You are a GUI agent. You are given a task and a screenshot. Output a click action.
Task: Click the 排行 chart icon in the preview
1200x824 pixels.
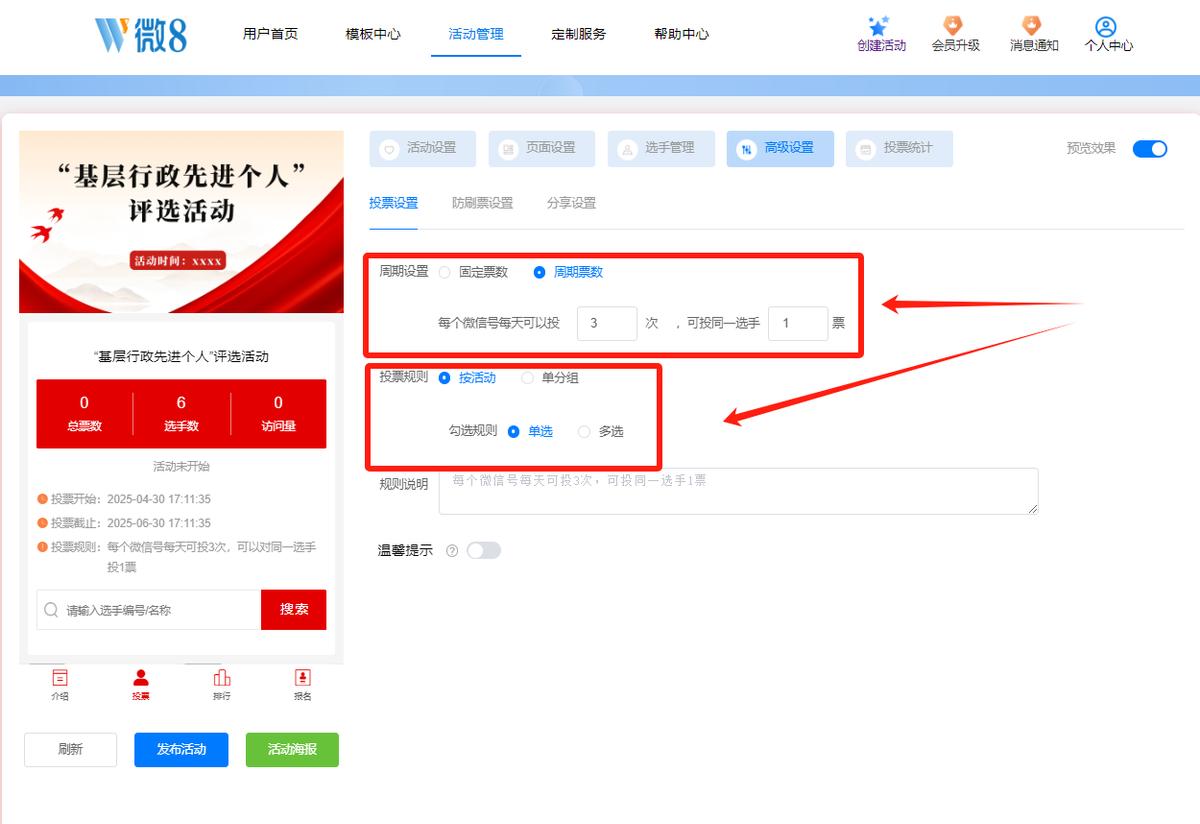[222, 678]
